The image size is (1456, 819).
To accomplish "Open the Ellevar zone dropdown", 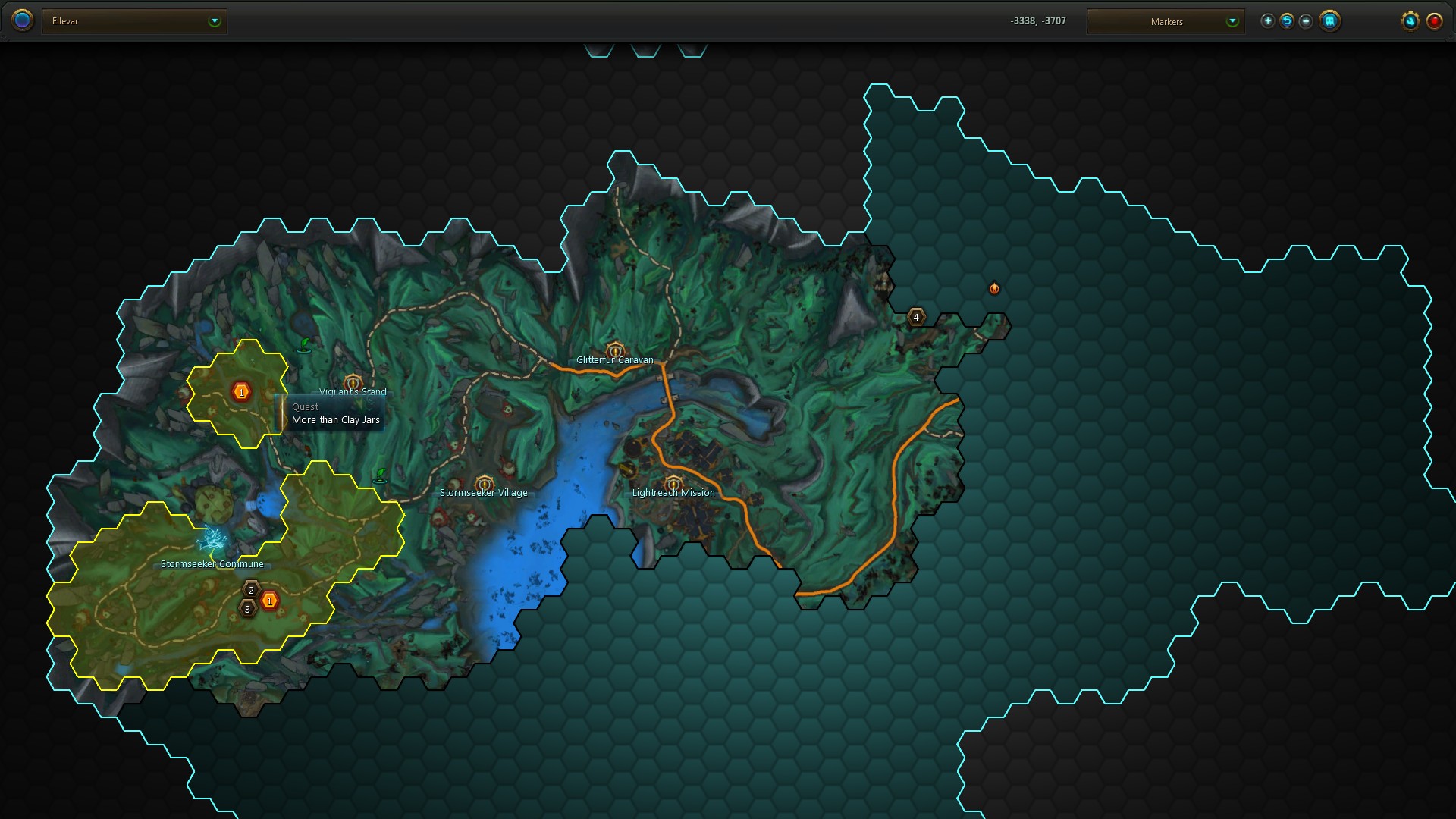I will [134, 21].
